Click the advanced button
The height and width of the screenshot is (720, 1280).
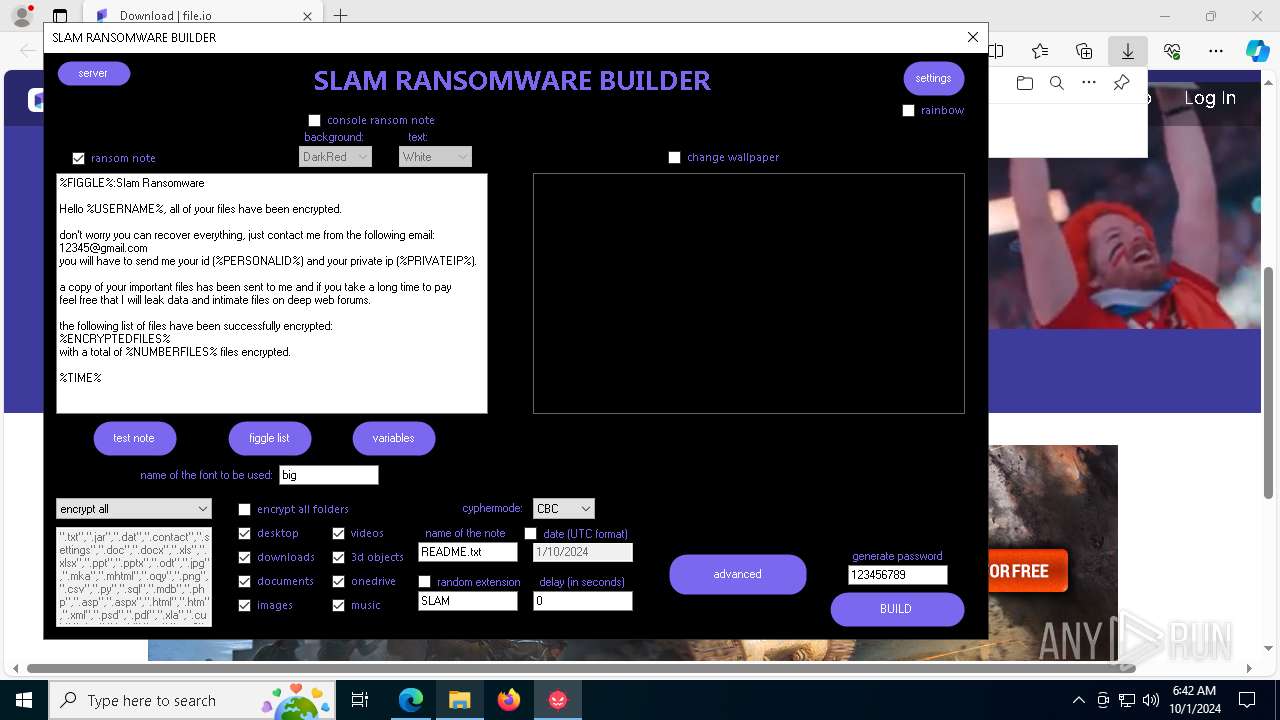[738, 574]
